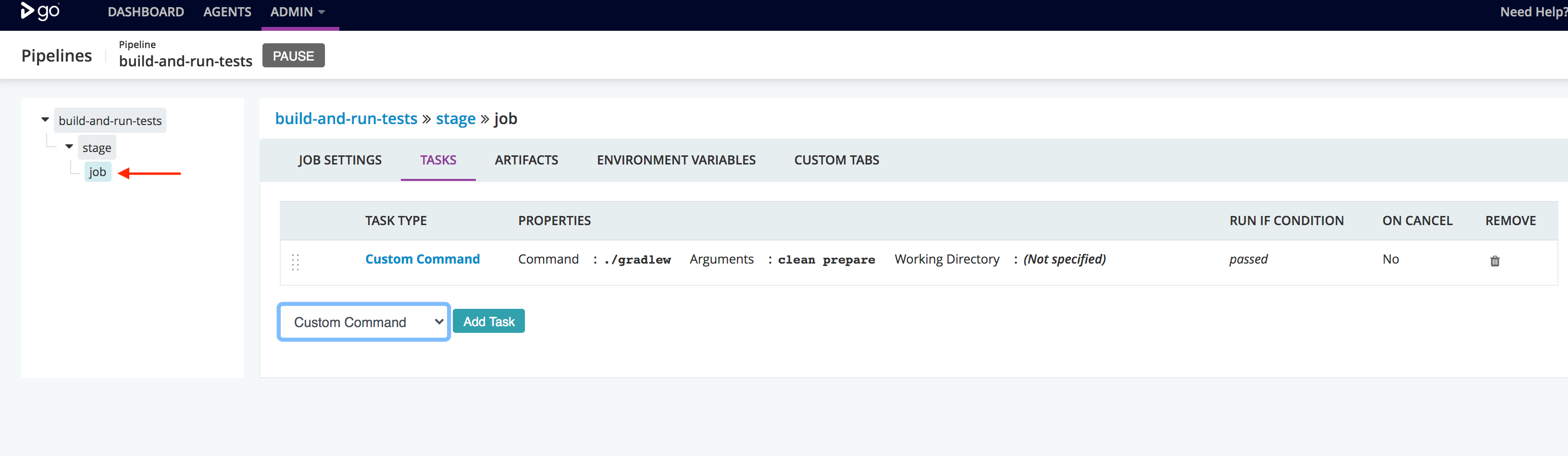The height and width of the screenshot is (456, 1568).
Task: Go to Dashboard
Action: pos(146,12)
